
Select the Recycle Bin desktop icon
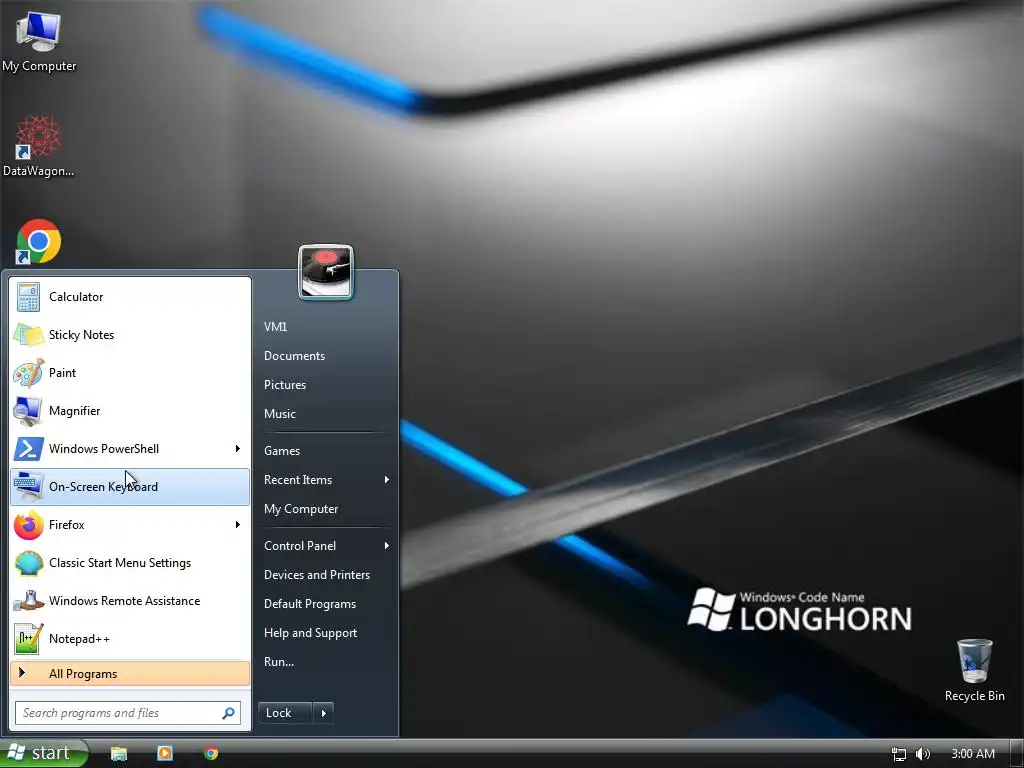pos(974,661)
